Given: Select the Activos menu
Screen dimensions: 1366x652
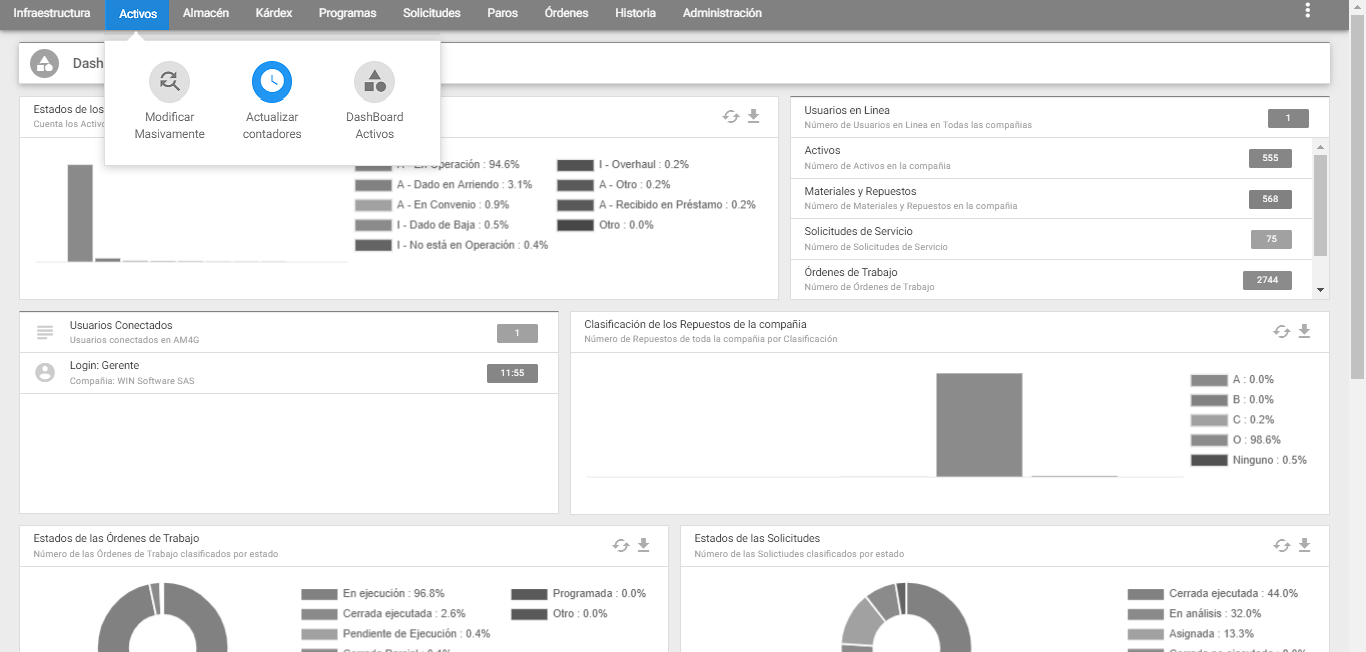Looking at the screenshot, I should pyautogui.click(x=138, y=14).
